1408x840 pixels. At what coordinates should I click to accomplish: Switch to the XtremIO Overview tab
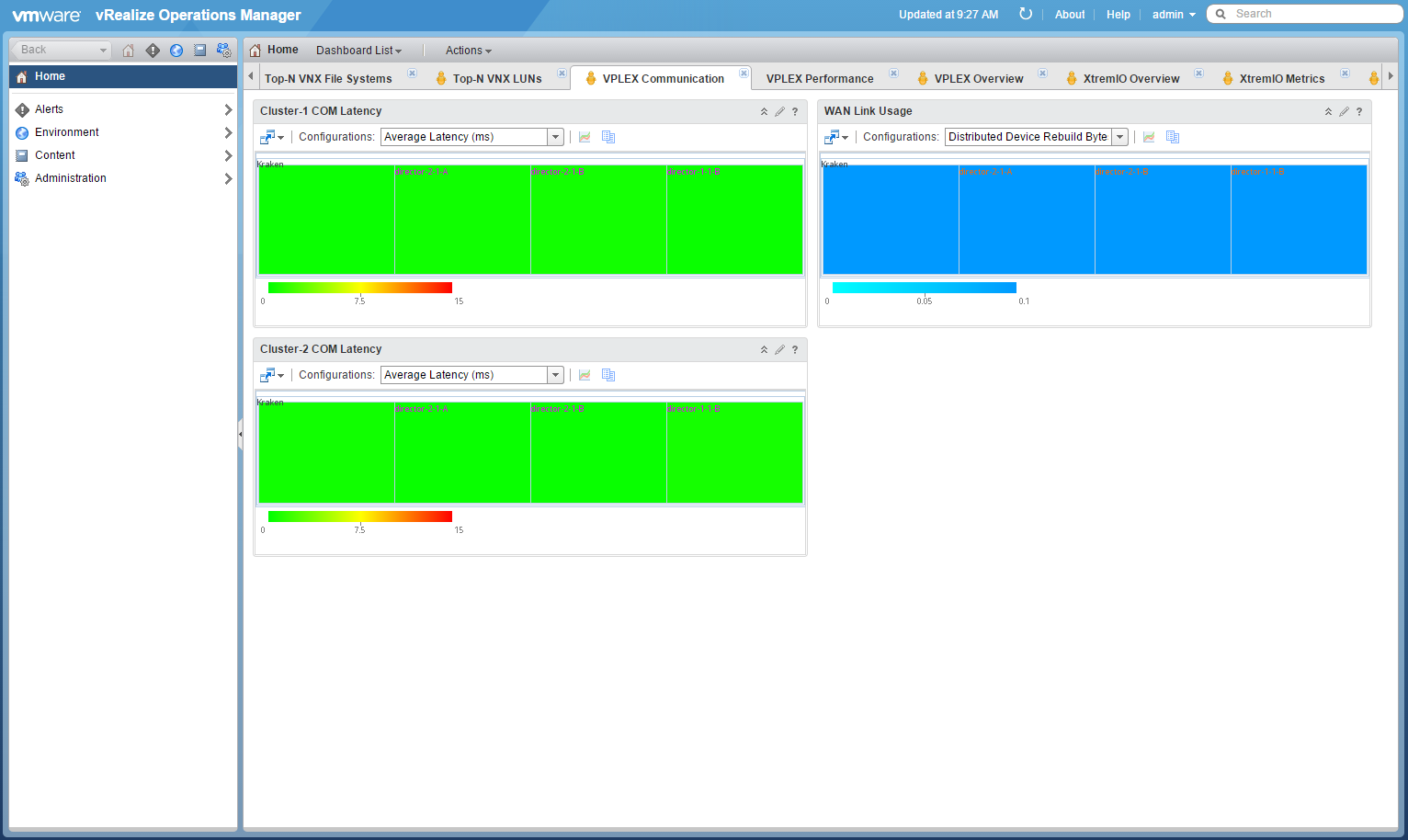tap(1131, 79)
